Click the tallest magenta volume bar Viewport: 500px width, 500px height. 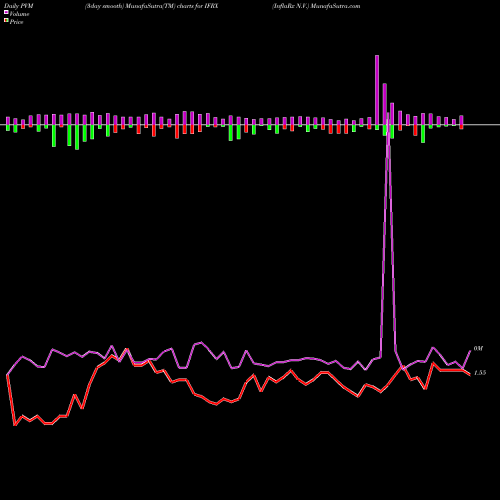tap(377, 90)
